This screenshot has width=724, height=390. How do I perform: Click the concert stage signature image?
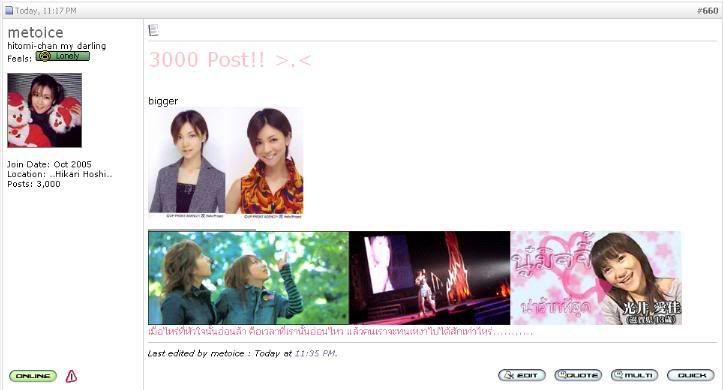coord(430,278)
